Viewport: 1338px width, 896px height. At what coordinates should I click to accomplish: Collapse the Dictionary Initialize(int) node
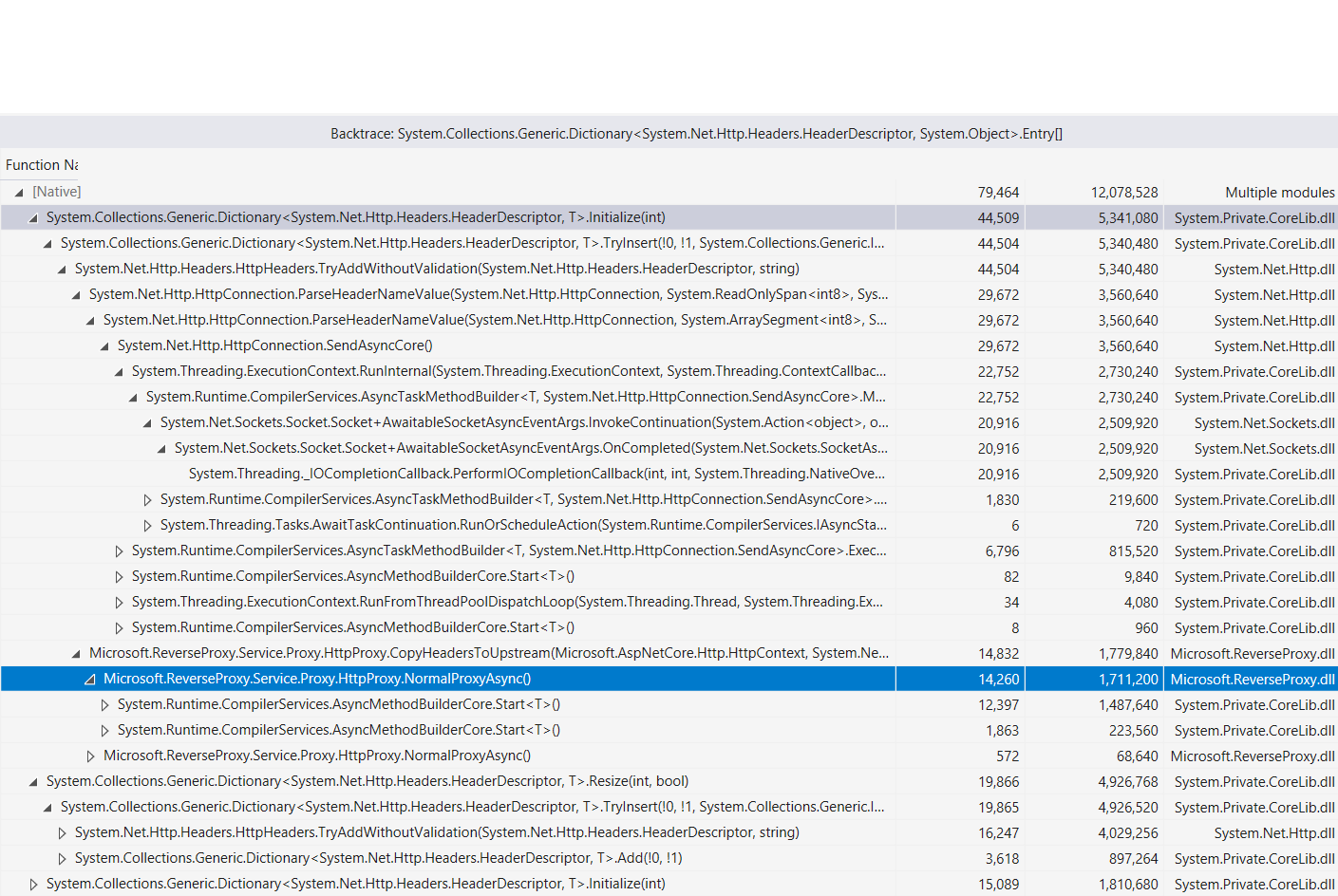tap(31, 217)
